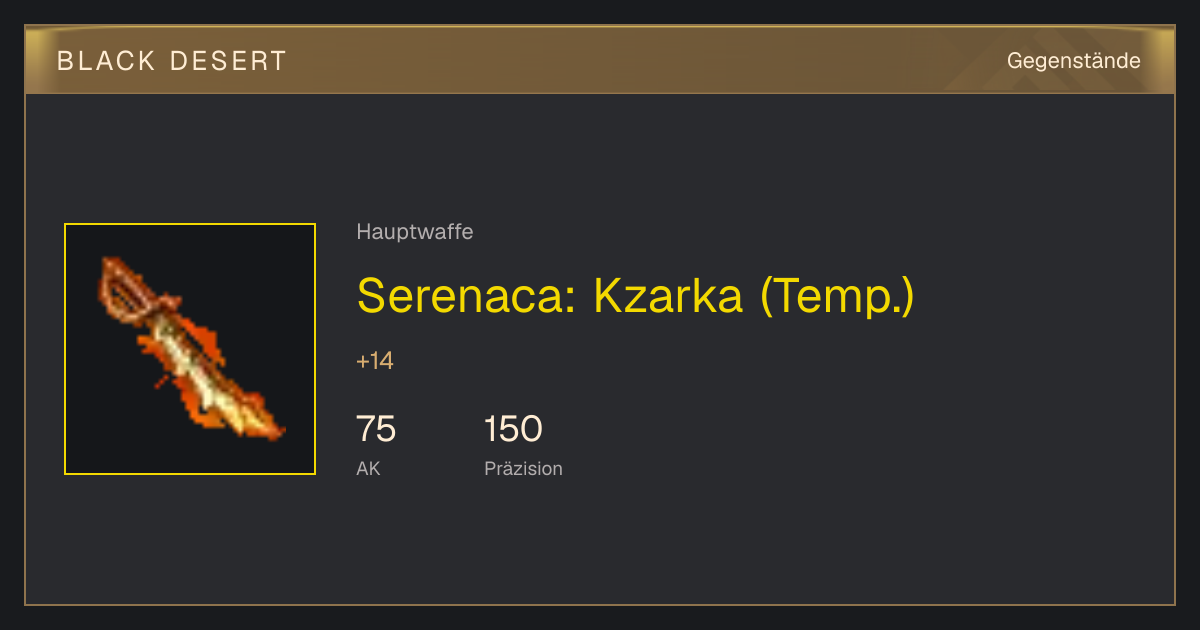Screen dimensions: 1200x630
Task: Click the flaming blade tip of sword
Action: pyautogui.click(x=262, y=420)
